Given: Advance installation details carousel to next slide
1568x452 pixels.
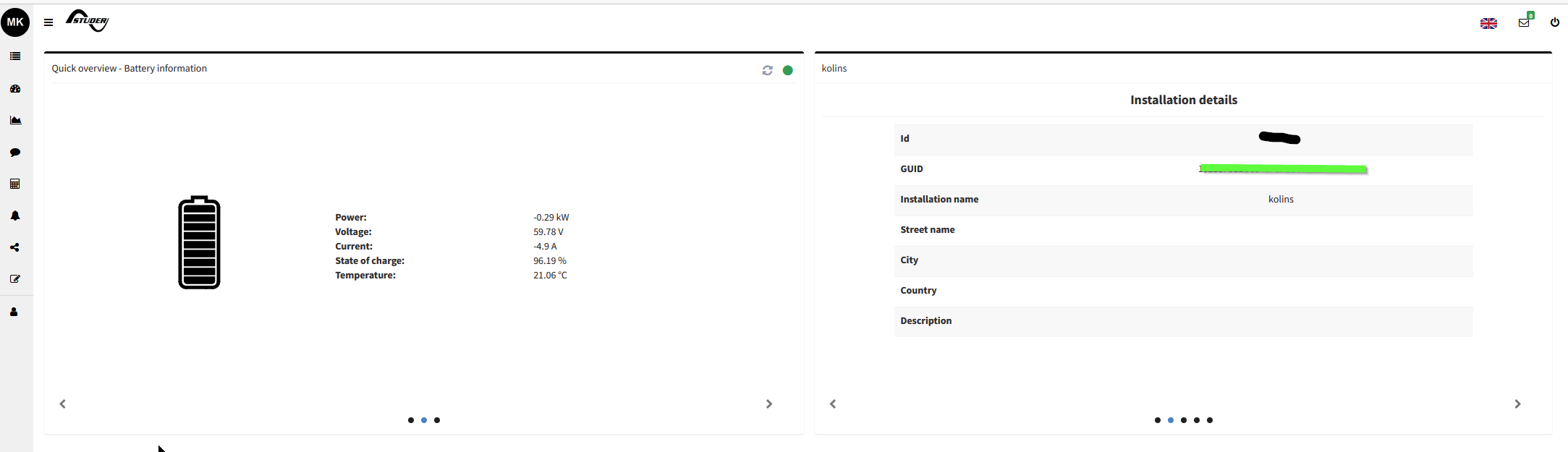Looking at the screenshot, I should [x=1517, y=404].
